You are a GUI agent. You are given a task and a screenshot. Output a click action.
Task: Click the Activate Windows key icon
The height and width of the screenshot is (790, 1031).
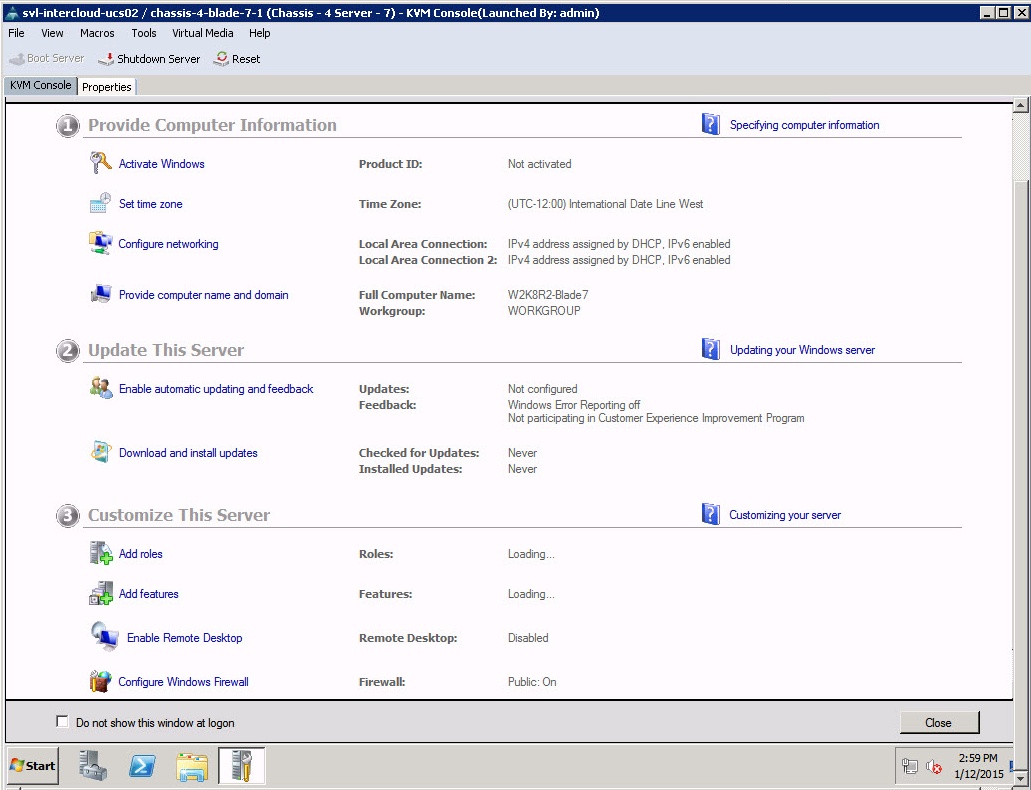point(101,163)
